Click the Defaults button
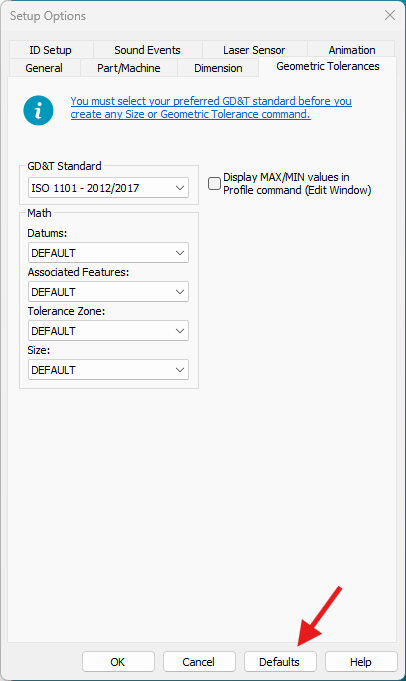406x681 pixels. pyautogui.click(x=280, y=661)
